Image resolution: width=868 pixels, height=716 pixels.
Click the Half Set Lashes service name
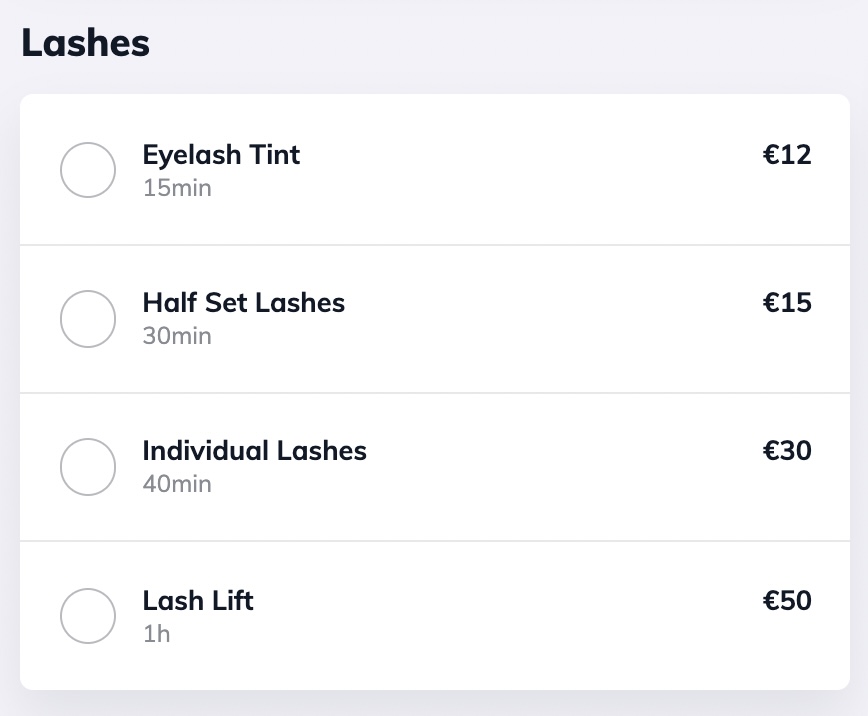pos(243,303)
